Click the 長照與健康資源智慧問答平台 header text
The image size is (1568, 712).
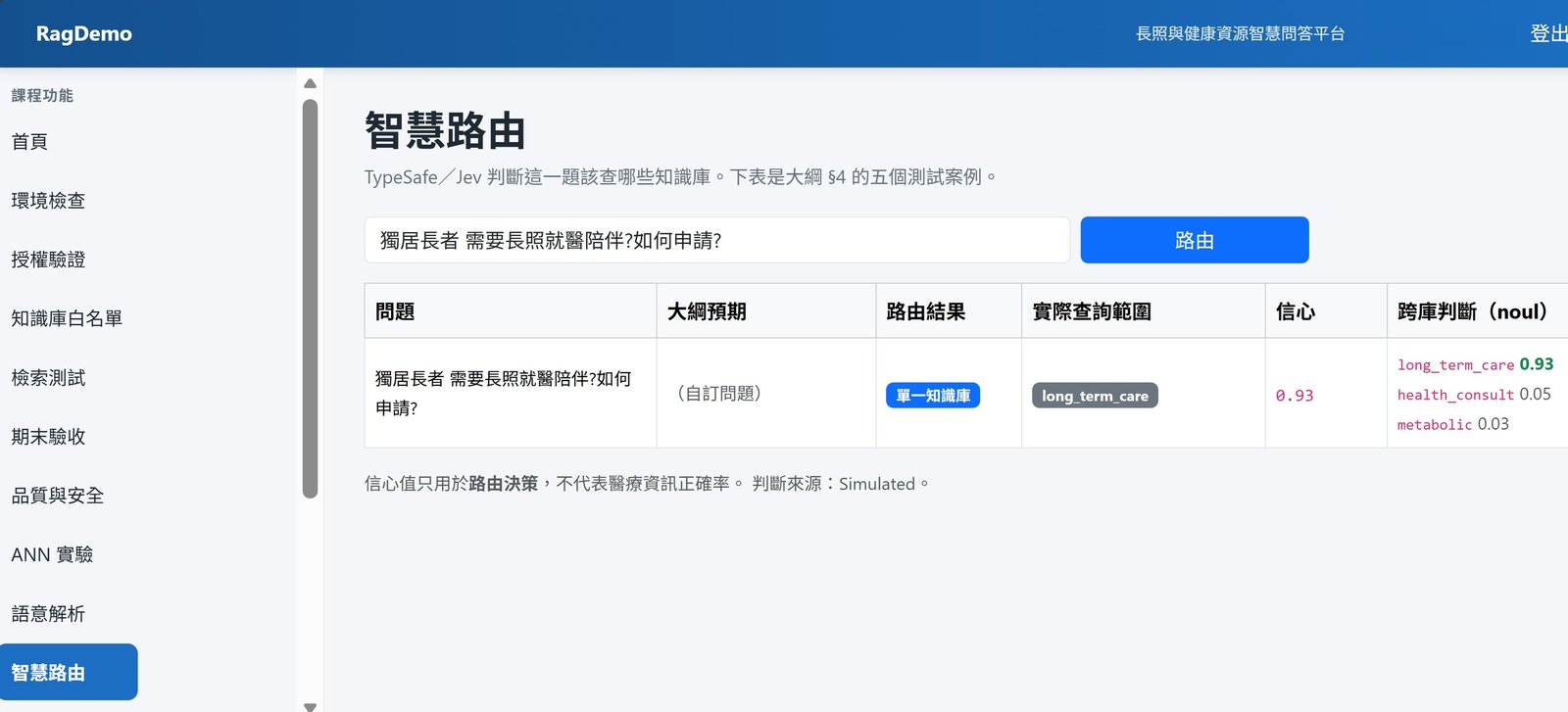point(1240,33)
